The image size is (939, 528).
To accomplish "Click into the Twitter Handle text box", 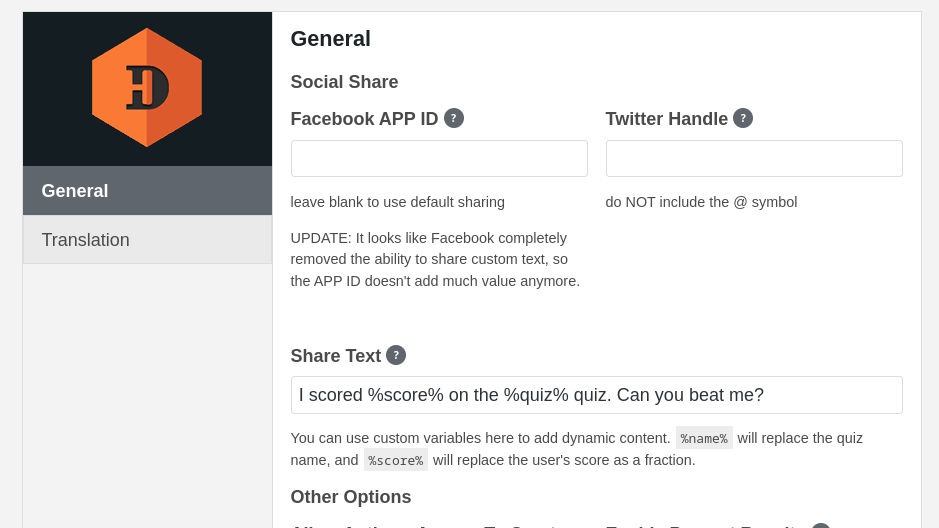I will [754, 159].
